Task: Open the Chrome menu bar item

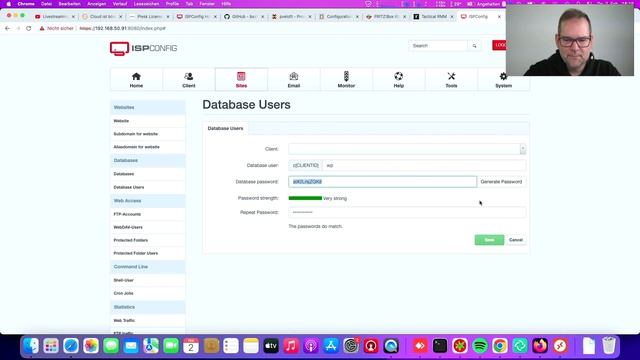Action: (x=26, y=4)
